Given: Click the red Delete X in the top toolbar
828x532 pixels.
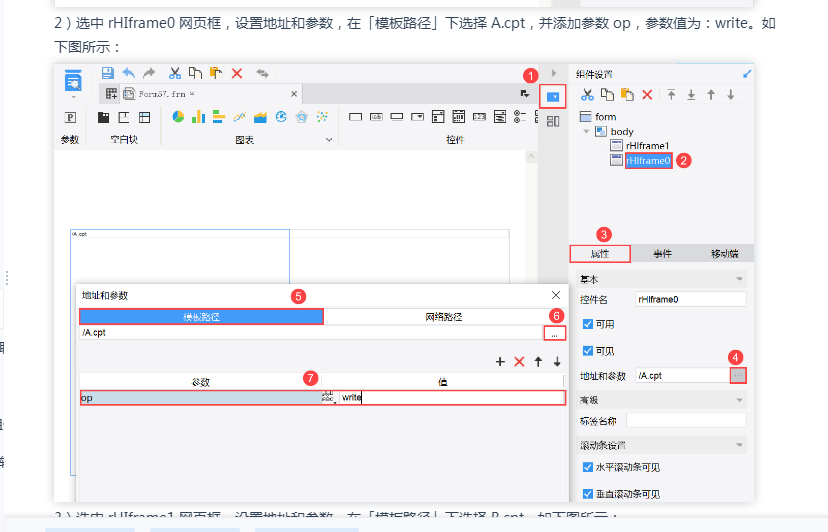Looking at the screenshot, I should click(x=237, y=73).
